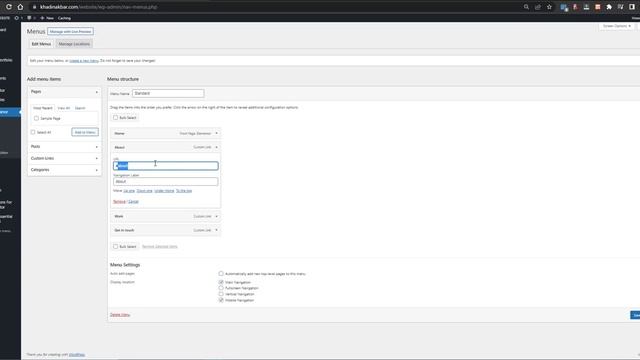Image resolution: width=640 pixels, height=360 pixels.
Task: Tick the top Bulk Select checkbox
Action: pyautogui.click(x=116, y=118)
